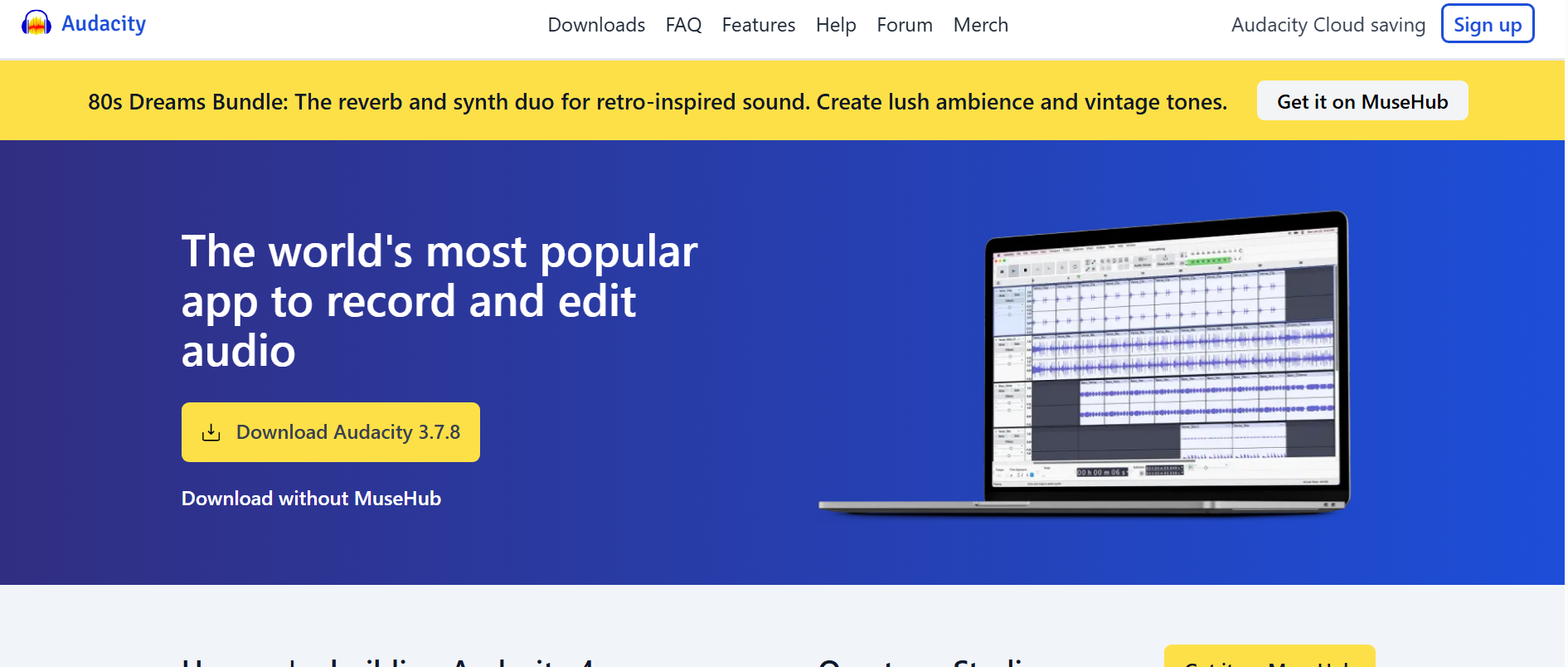Open the Downloads menu item
Screen dimensions: 1568x667
tap(596, 25)
